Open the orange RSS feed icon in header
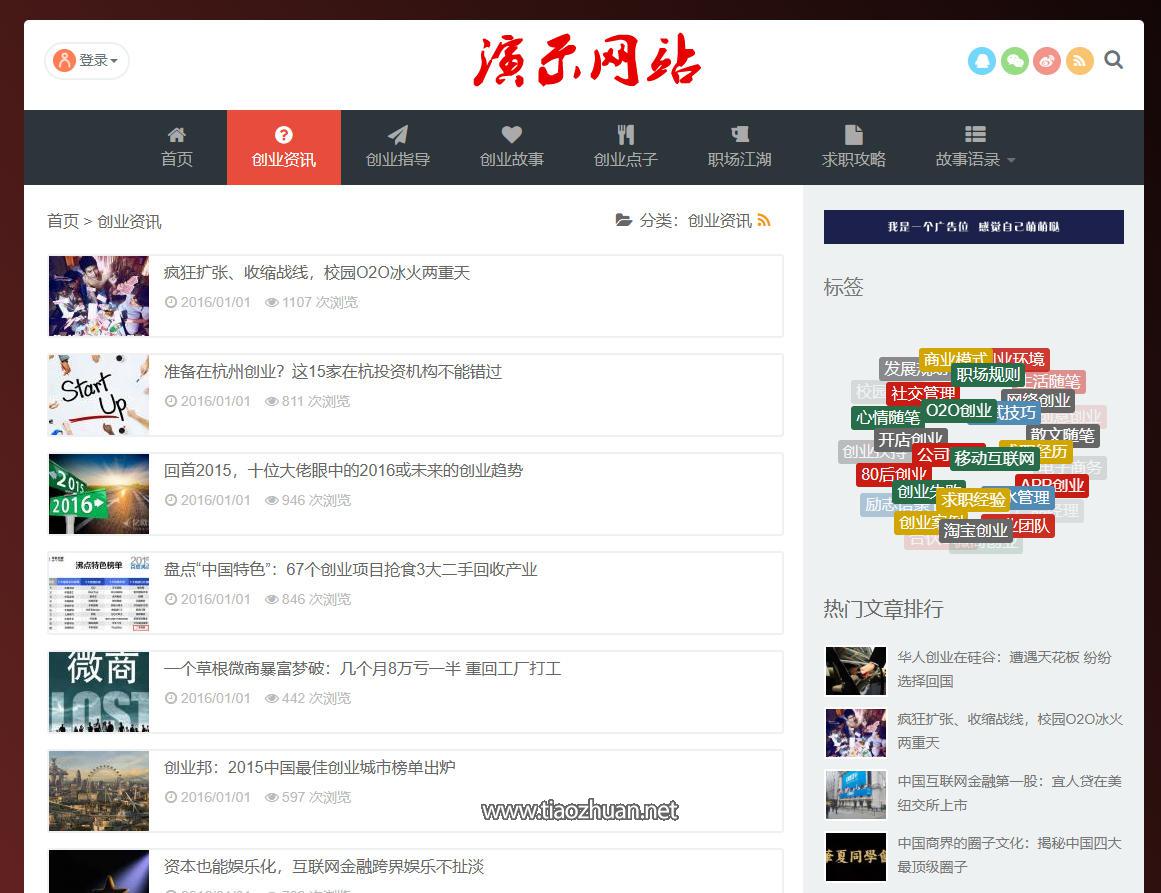The height and width of the screenshot is (893, 1161). (x=1080, y=61)
